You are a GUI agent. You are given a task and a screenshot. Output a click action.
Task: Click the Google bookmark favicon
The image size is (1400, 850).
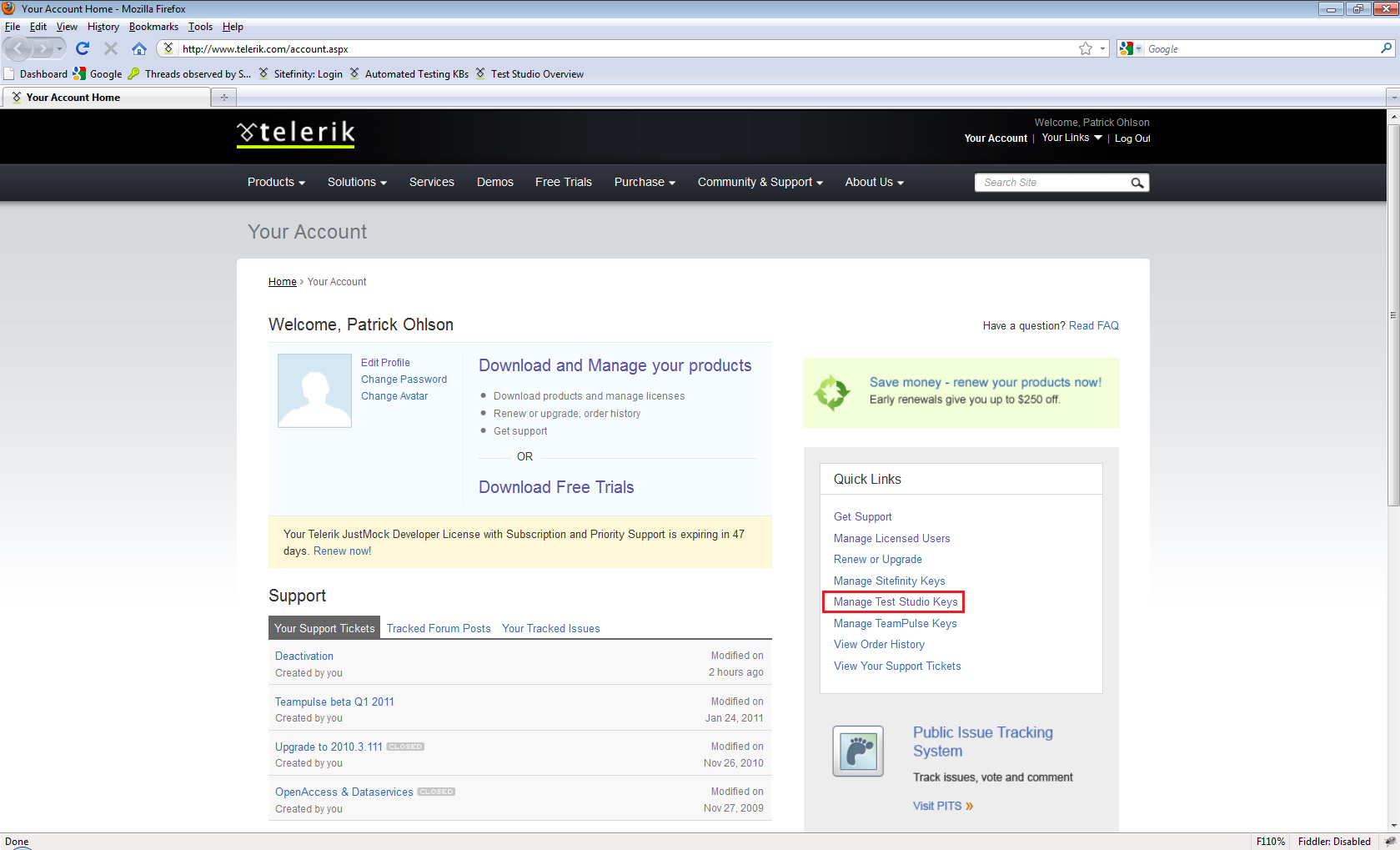tap(79, 73)
